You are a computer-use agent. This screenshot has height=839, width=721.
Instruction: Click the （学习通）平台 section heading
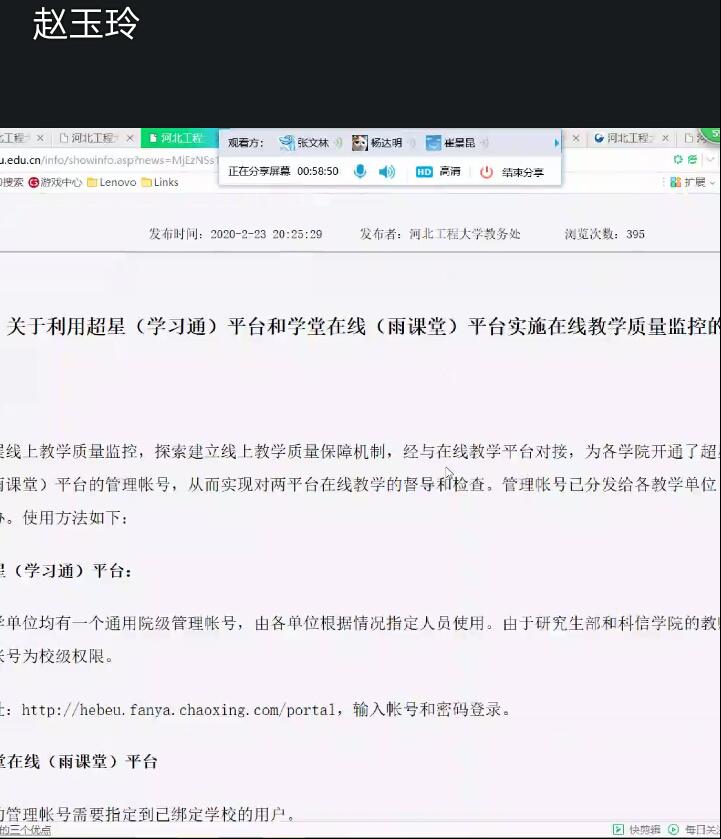[x=65, y=571]
